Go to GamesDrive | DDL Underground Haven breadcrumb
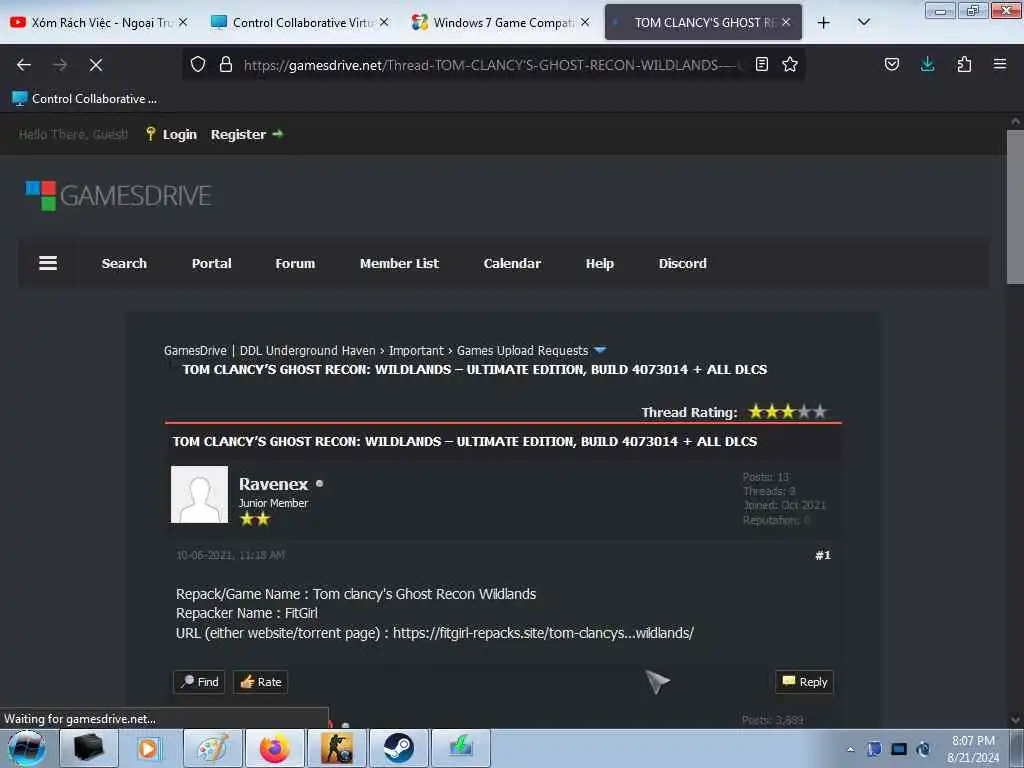Image resolution: width=1024 pixels, height=768 pixels. (270, 351)
